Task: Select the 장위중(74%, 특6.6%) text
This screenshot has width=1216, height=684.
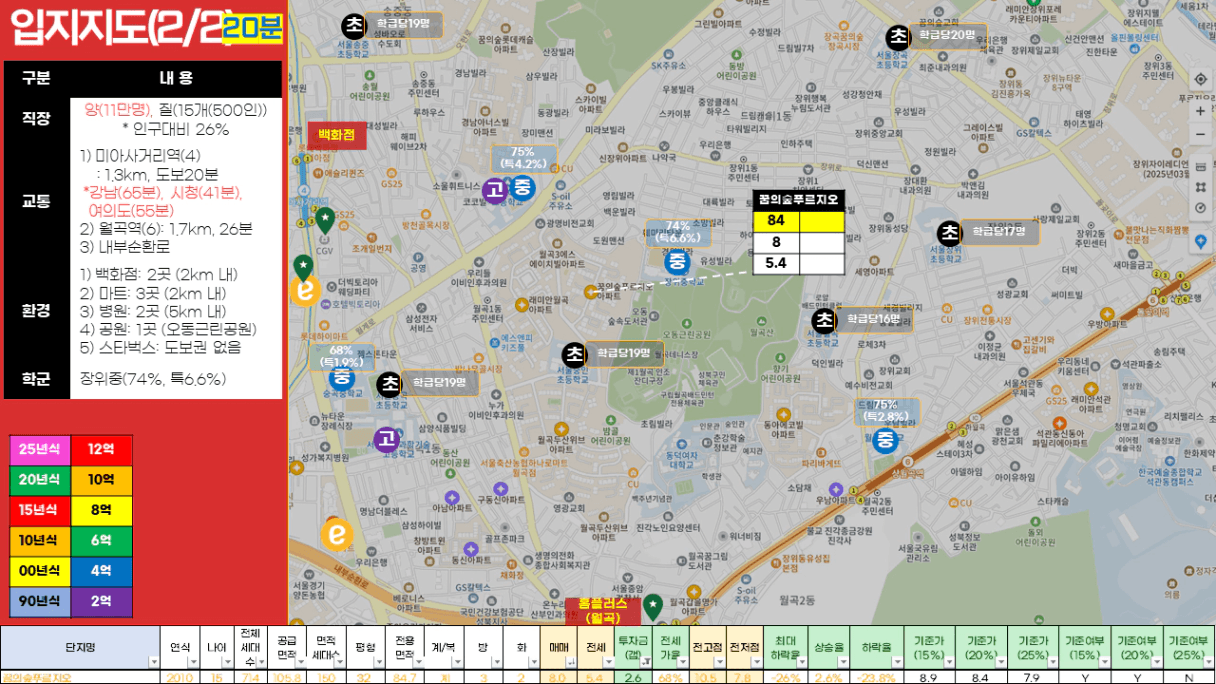Action: pyautogui.click(x=153, y=379)
